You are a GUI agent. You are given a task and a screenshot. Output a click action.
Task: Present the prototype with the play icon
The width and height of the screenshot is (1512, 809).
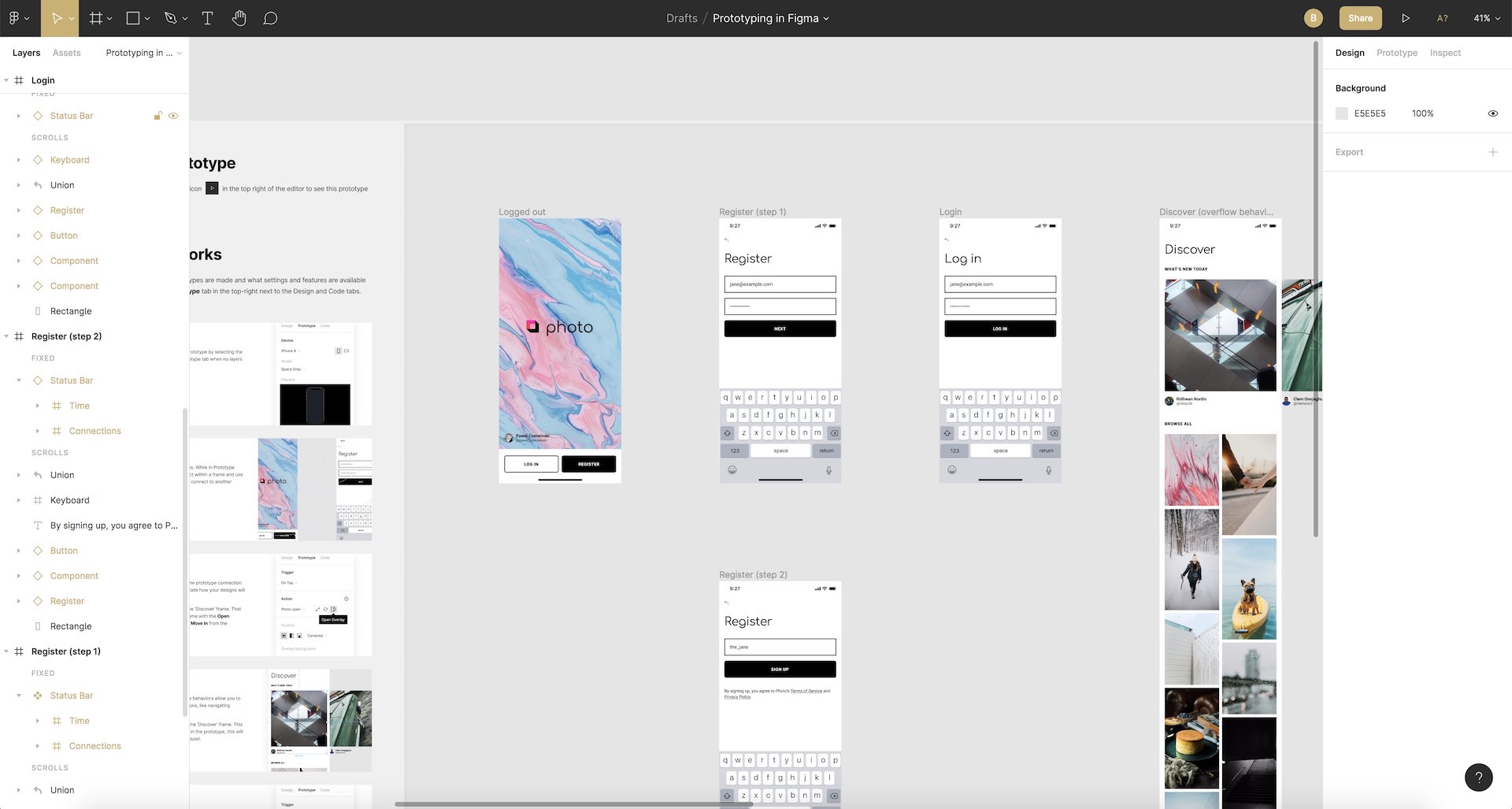[1406, 18]
